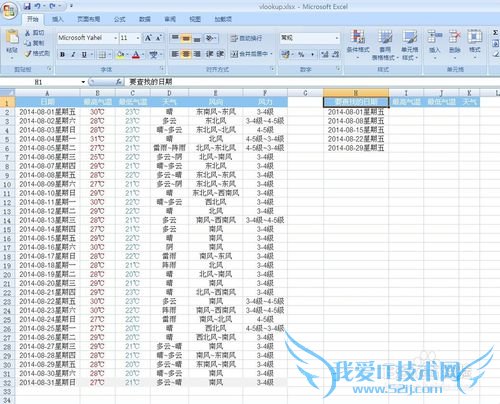
Task: Click the red Font Color A swatch
Action: (136, 54)
